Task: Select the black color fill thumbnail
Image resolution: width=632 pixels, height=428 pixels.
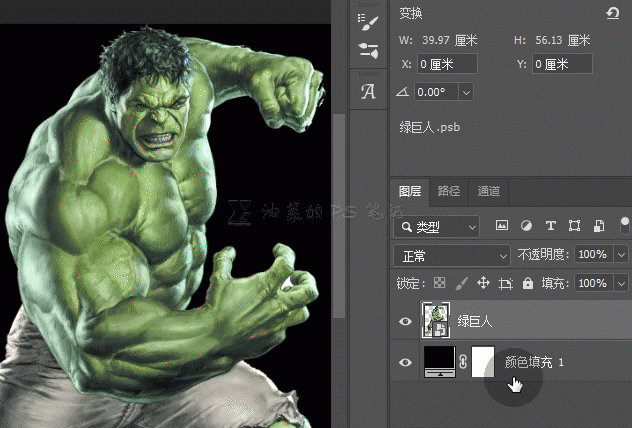Action: (440, 362)
